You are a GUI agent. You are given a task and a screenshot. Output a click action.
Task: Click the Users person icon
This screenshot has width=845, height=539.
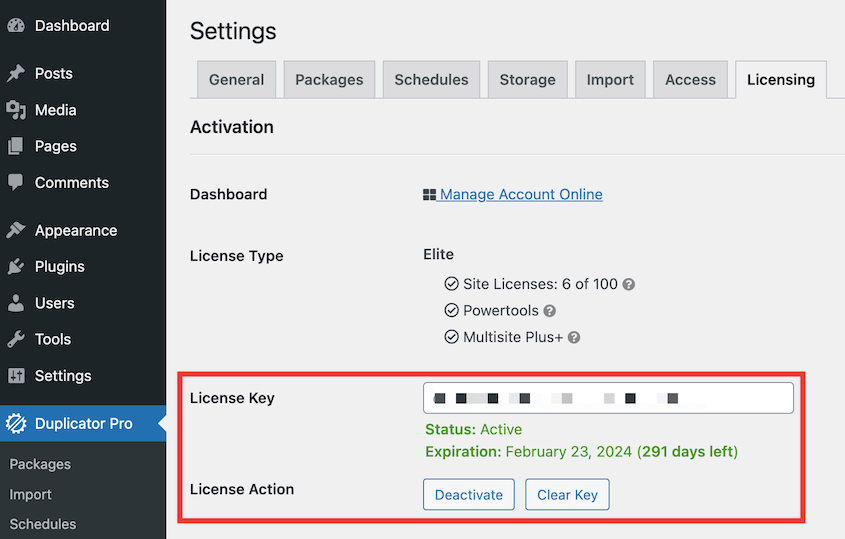click(x=16, y=303)
